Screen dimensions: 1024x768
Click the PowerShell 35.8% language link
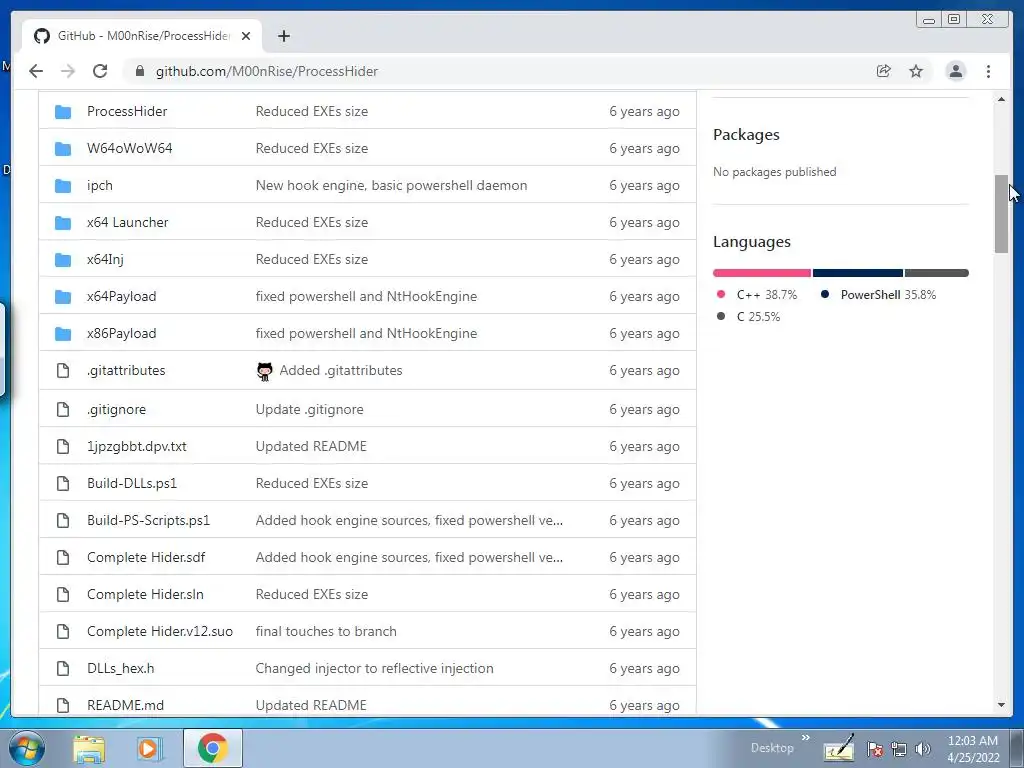tap(878, 295)
